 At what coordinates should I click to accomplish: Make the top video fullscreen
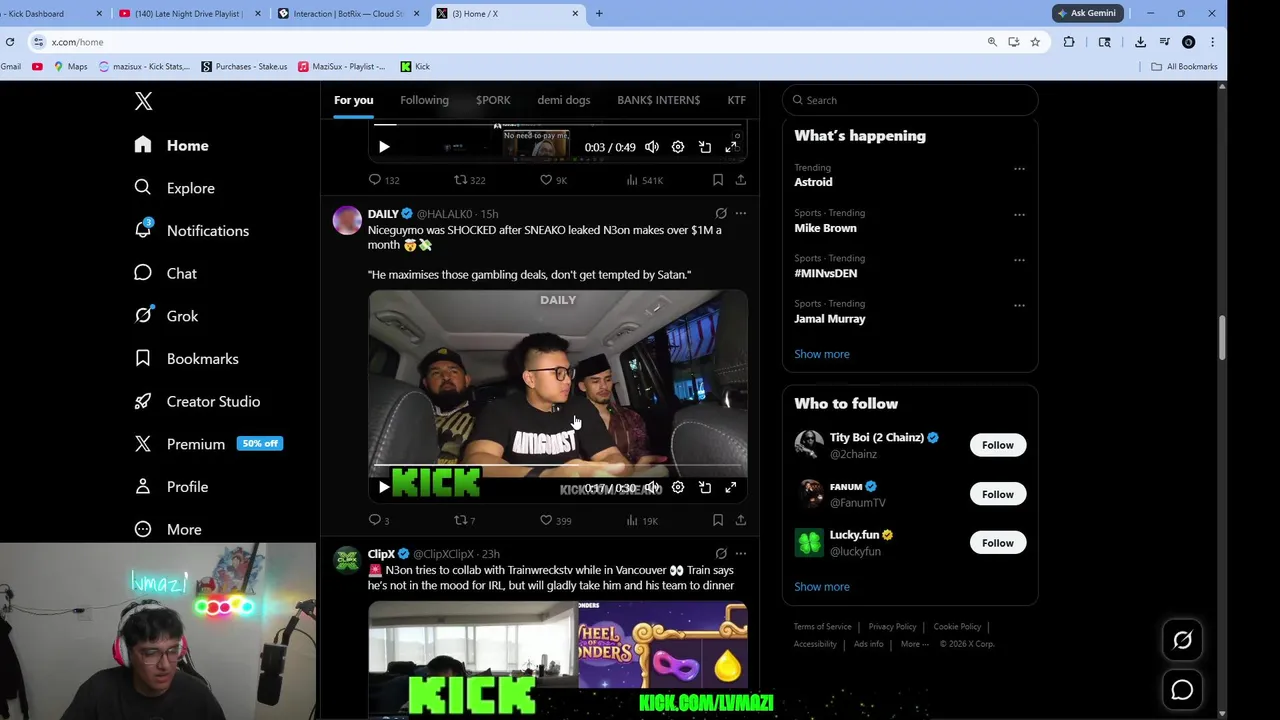point(731,147)
